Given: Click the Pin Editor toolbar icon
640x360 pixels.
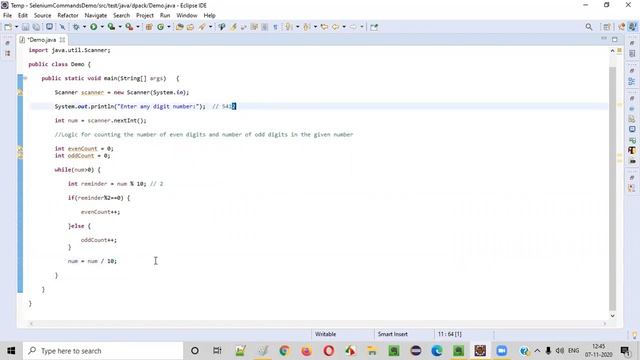Looking at the screenshot, I should [x=374, y=27].
